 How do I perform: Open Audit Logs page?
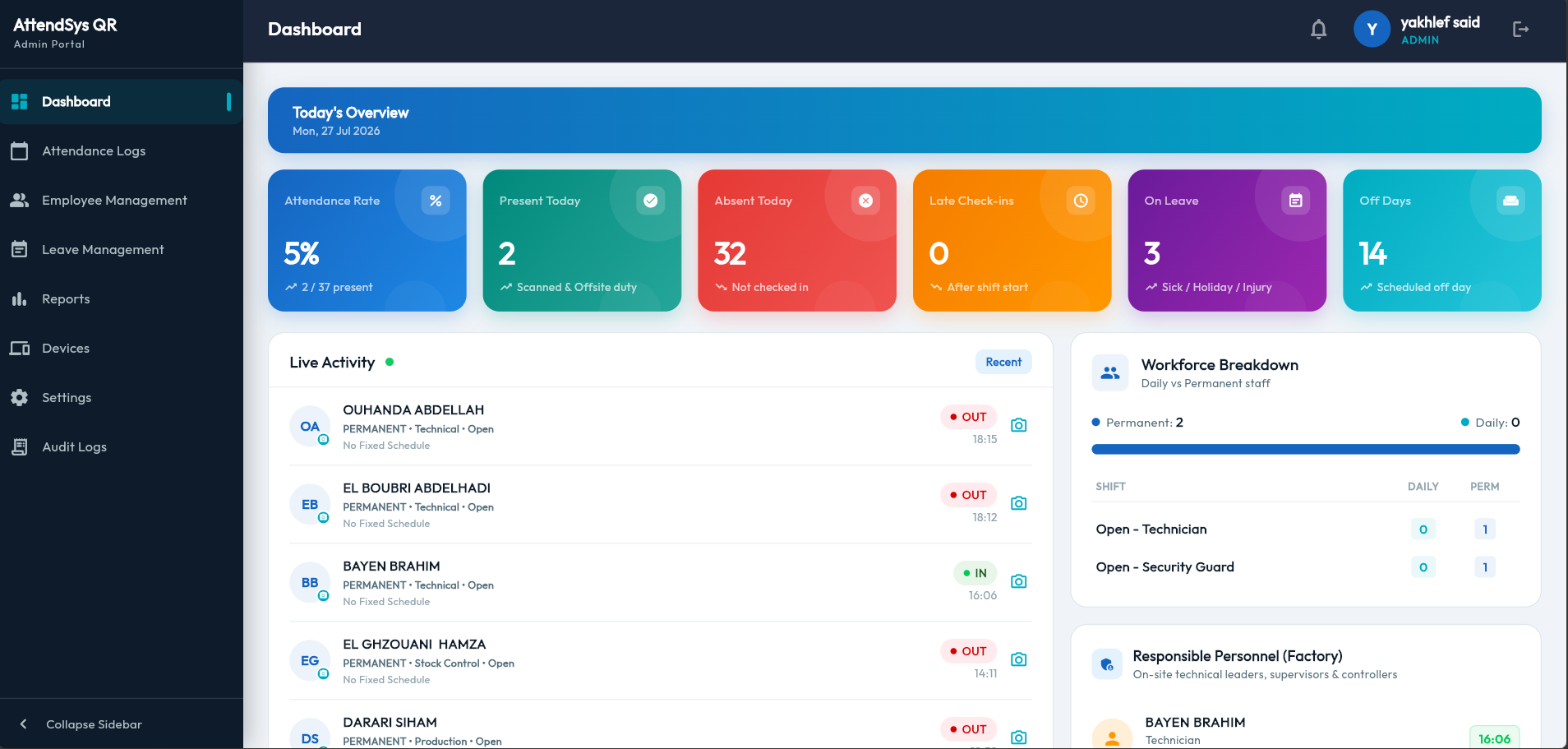coord(122,447)
